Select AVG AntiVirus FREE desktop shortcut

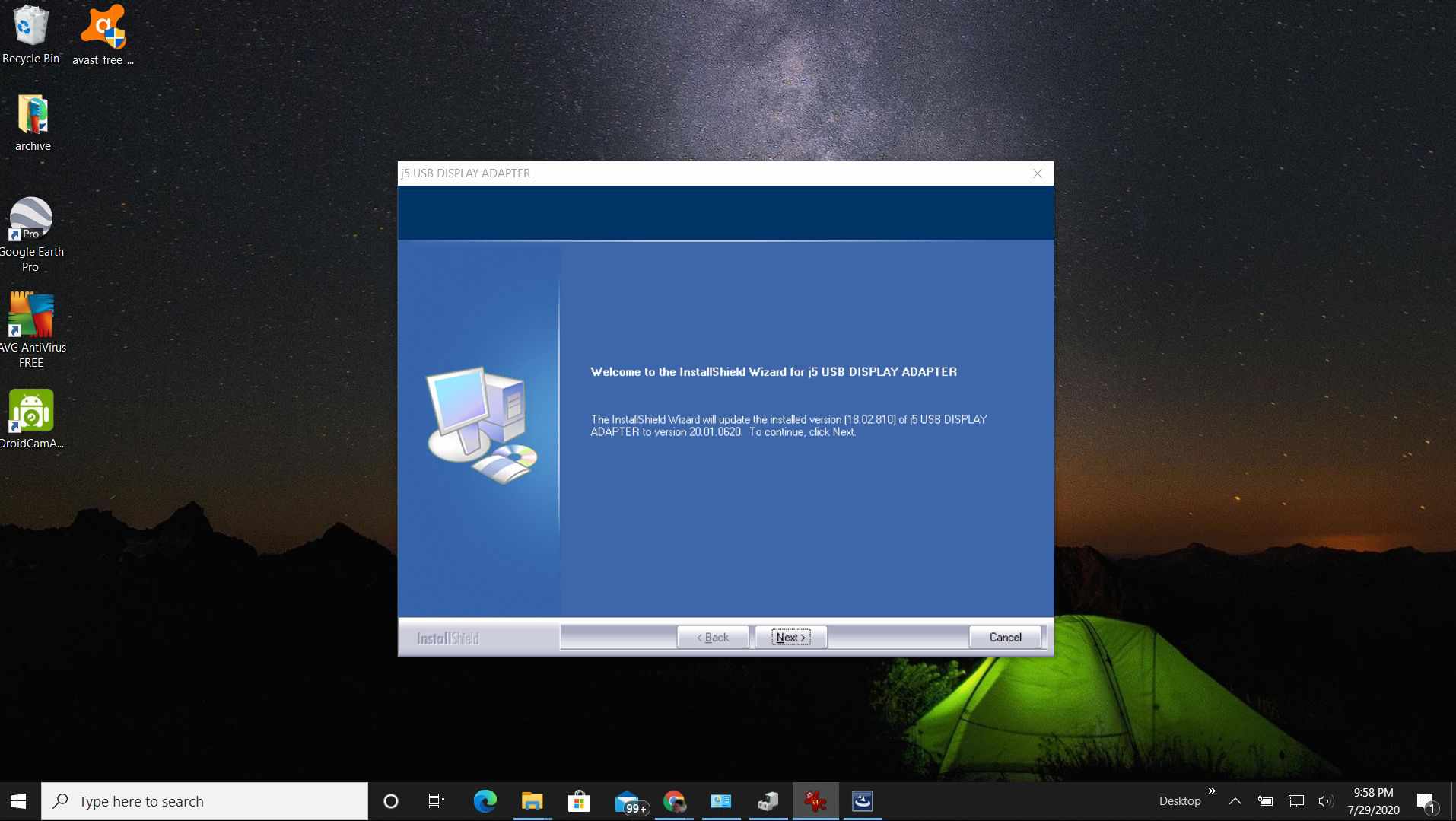[31, 330]
